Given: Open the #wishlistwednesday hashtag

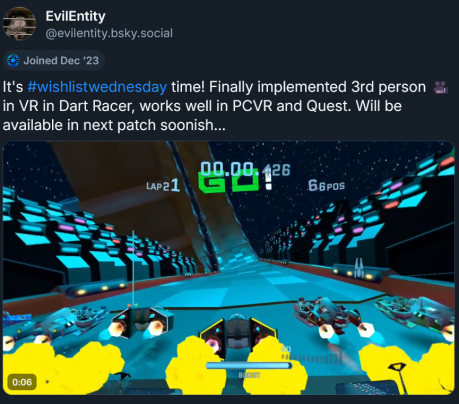Looking at the screenshot, I should [x=97, y=87].
